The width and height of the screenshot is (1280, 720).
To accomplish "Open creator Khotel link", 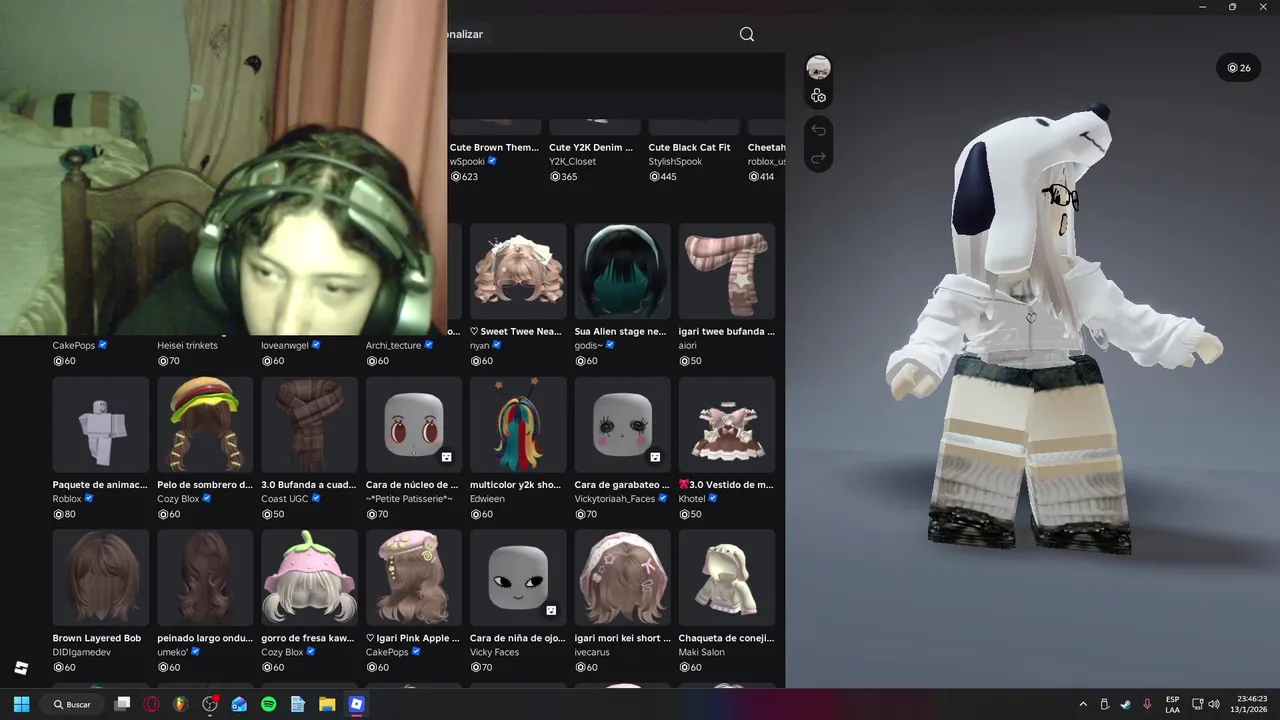I will point(692,498).
